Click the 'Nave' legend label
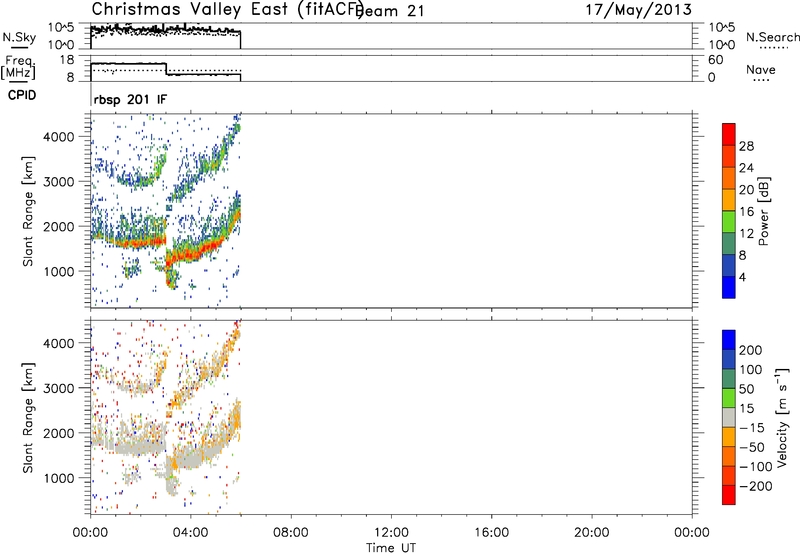 pos(761,69)
